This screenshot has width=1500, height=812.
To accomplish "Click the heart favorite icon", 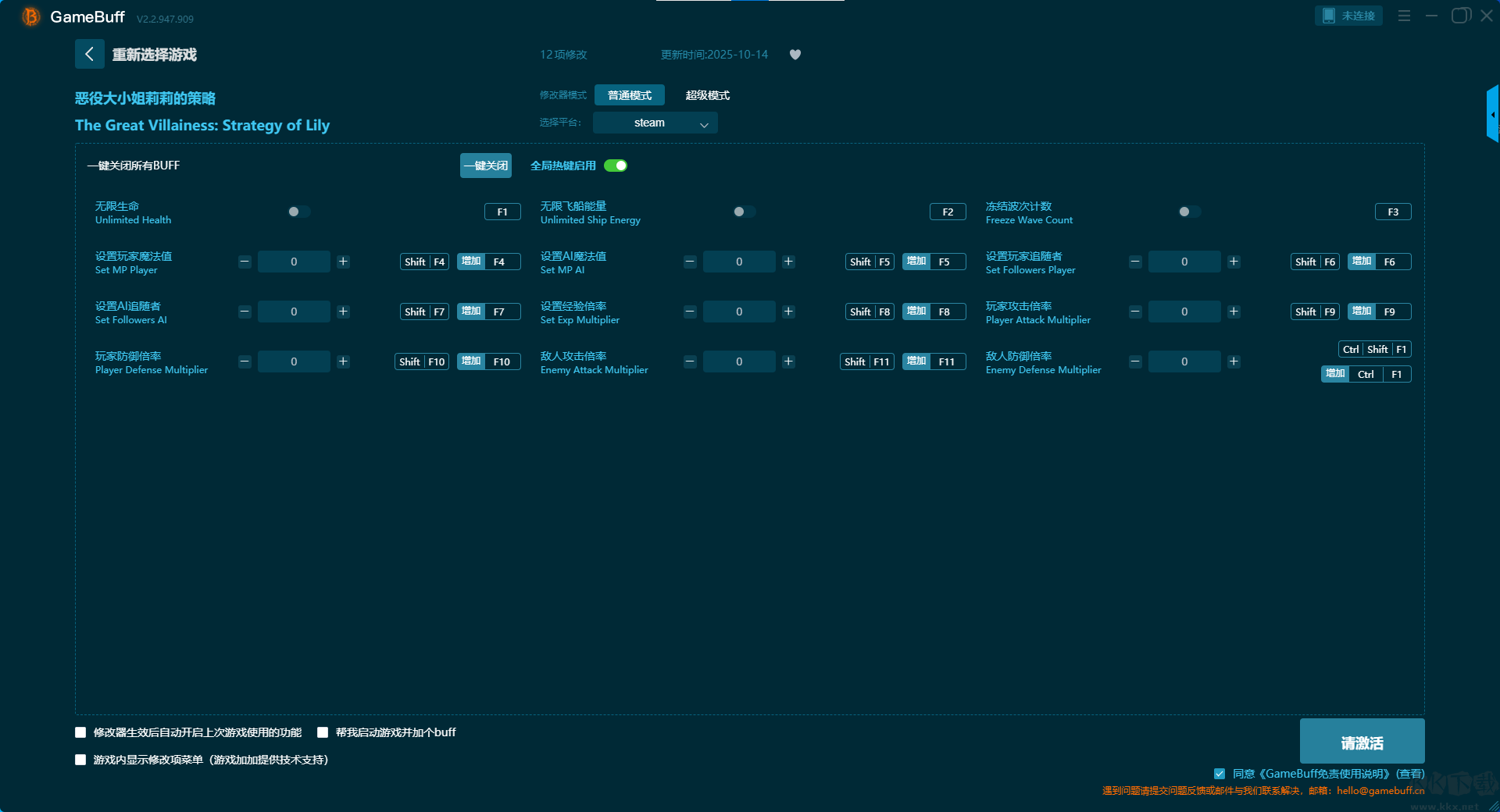I will pos(795,55).
